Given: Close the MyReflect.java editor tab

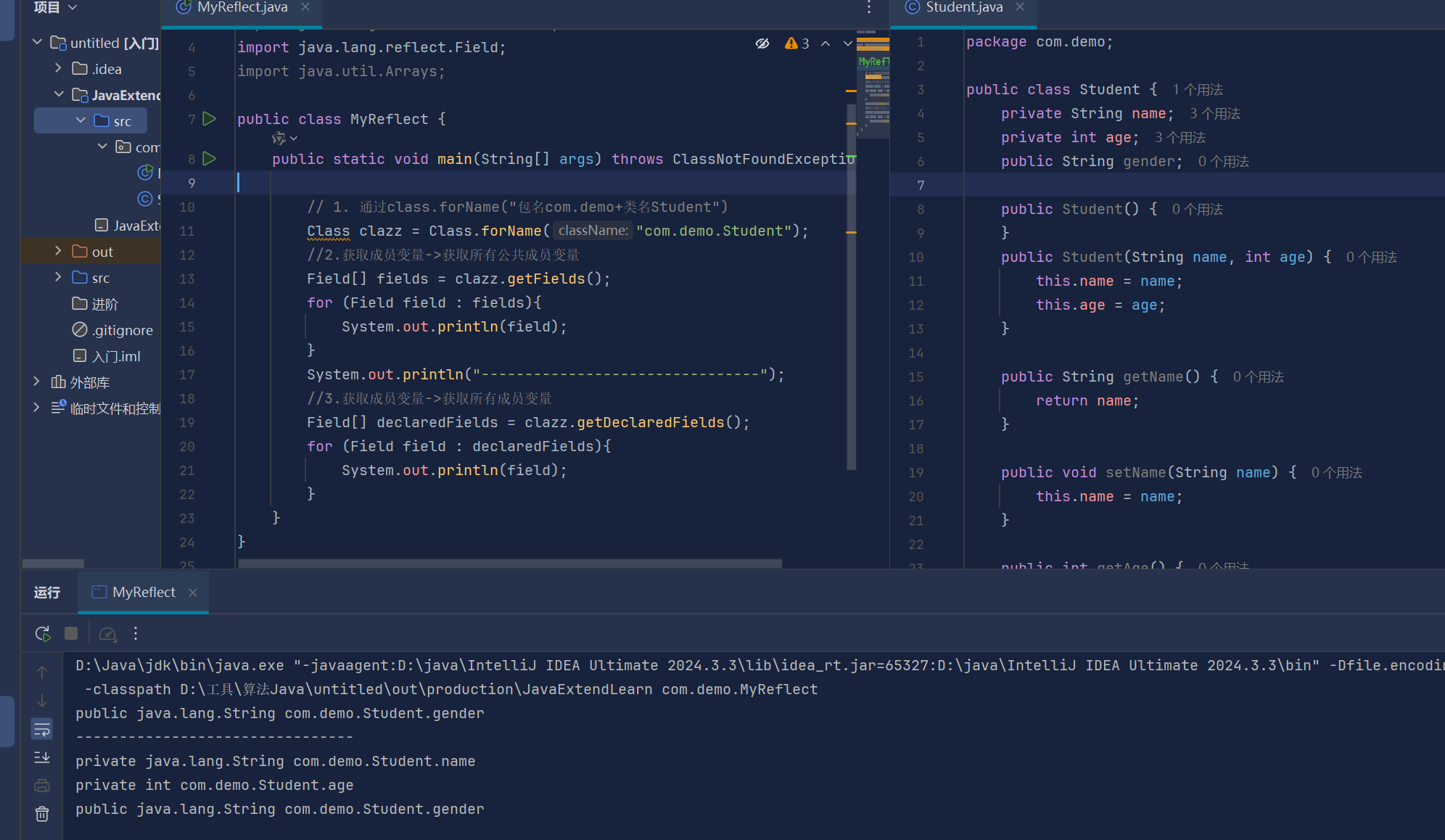Looking at the screenshot, I should point(305,7).
